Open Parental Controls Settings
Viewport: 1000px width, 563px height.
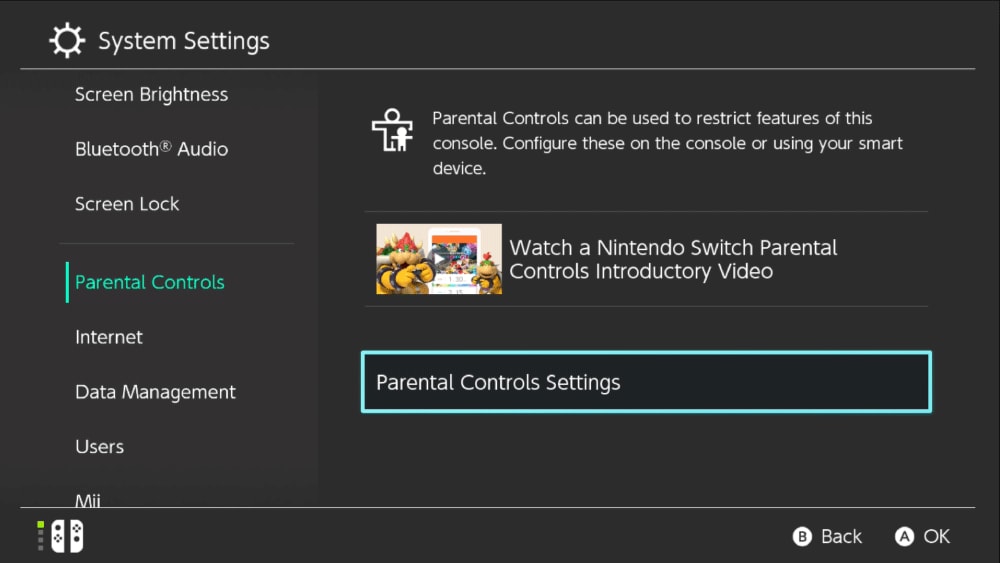coord(646,382)
